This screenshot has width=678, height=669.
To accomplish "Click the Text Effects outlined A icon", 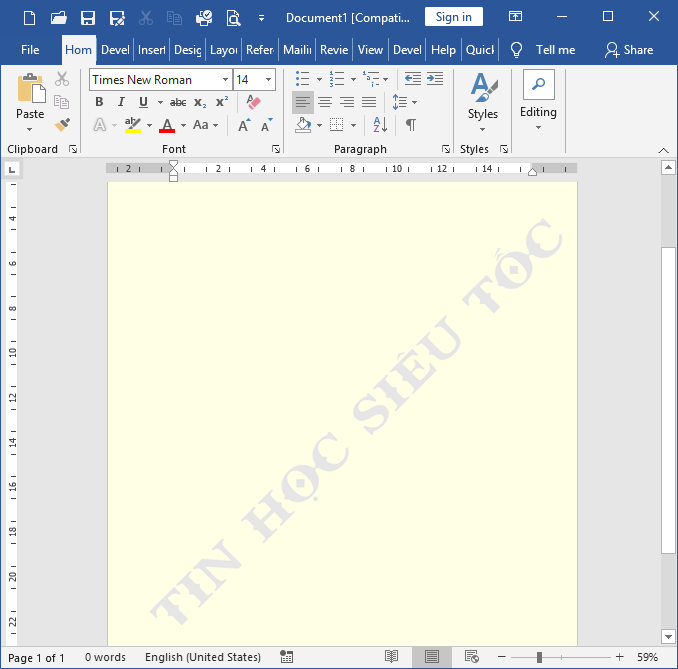I will [x=100, y=125].
